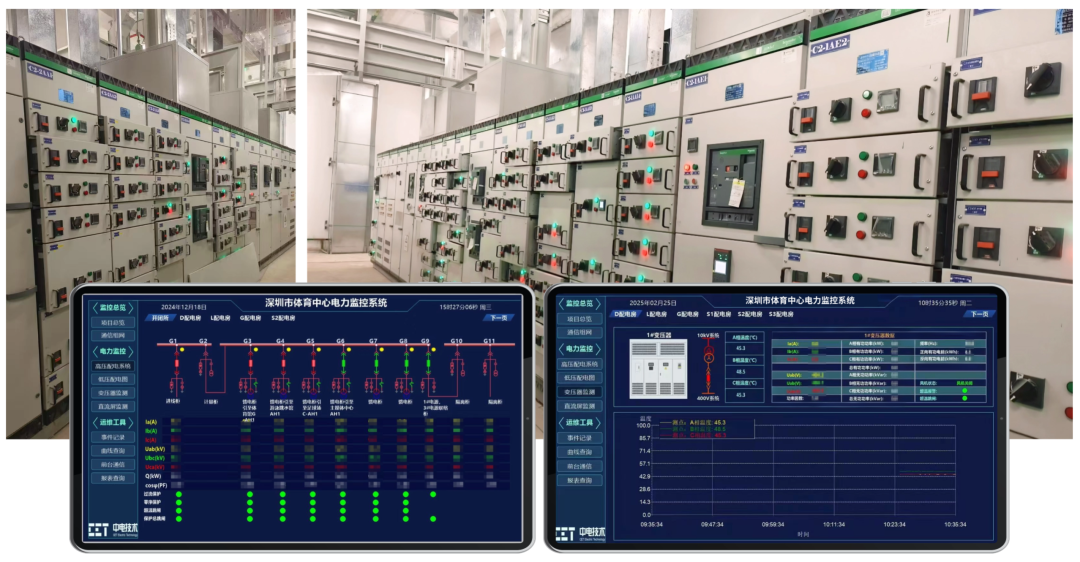The height and width of the screenshot is (562, 1080).
Task: Click the yellow indicator beside G6
Action: [x=349, y=350]
